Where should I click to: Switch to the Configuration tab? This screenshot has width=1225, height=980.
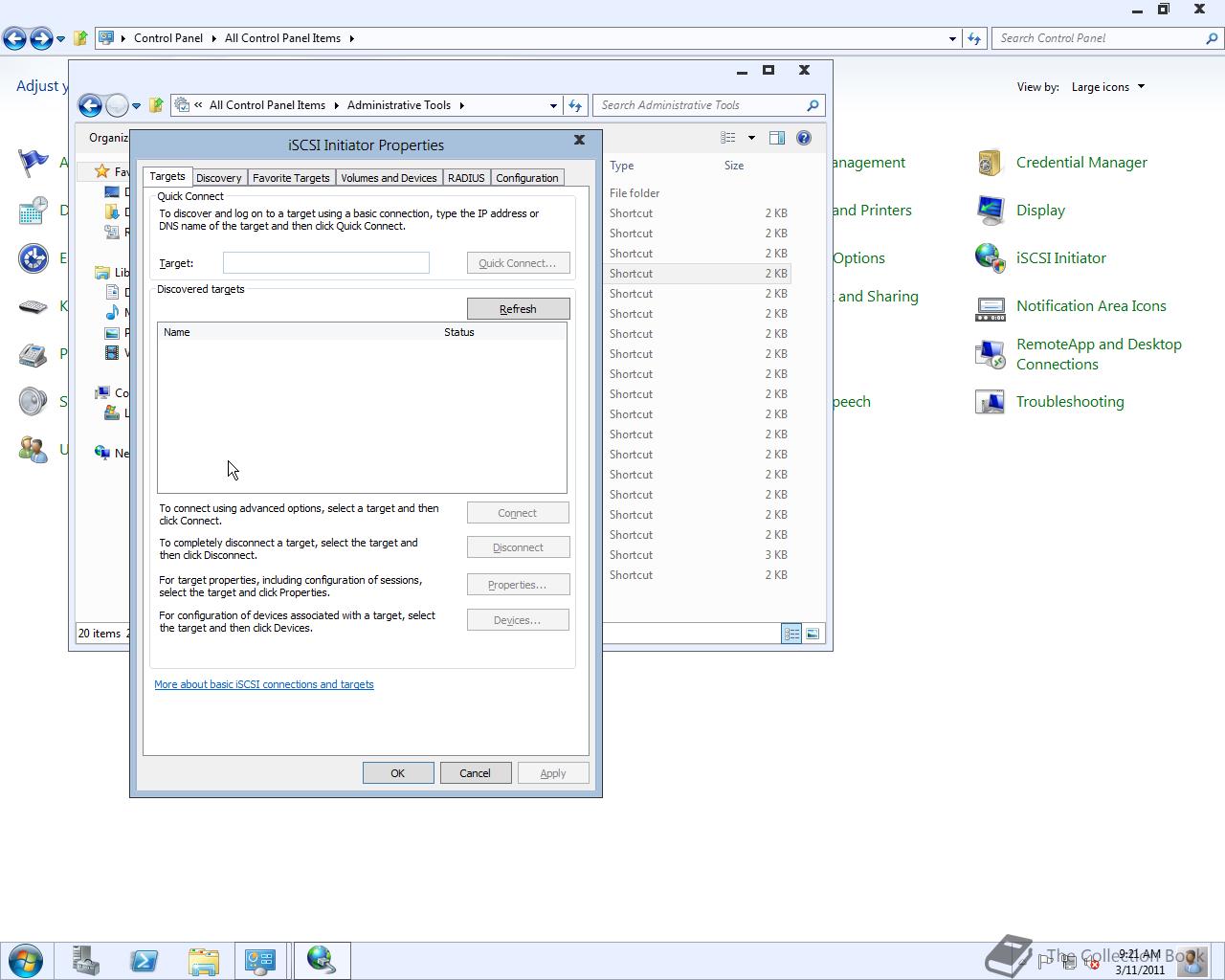pyautogui.click(x=526, y=178)
